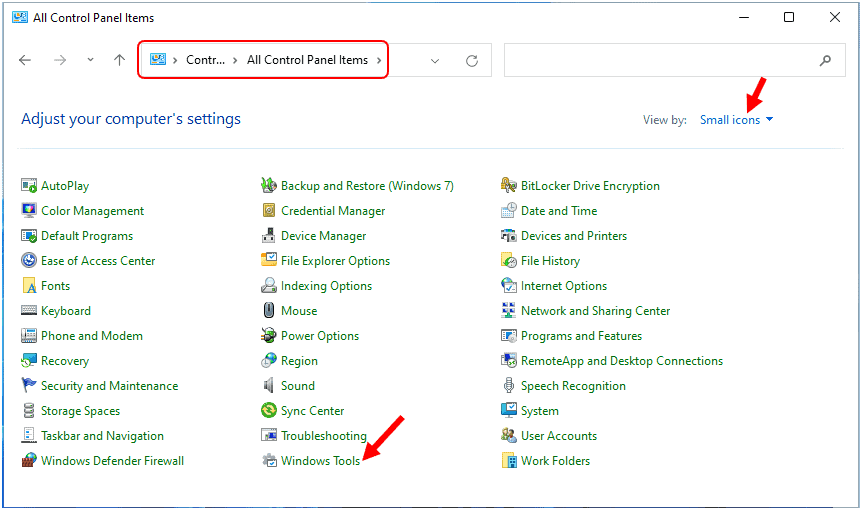Click the Storage Spaces icon
This screenshot has height=512, width=864.
[29, 411]
